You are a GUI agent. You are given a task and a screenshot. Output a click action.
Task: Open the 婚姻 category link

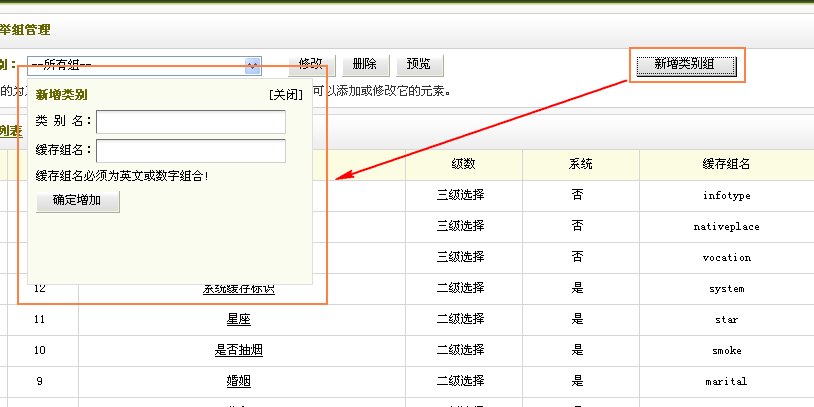point(239,382)
